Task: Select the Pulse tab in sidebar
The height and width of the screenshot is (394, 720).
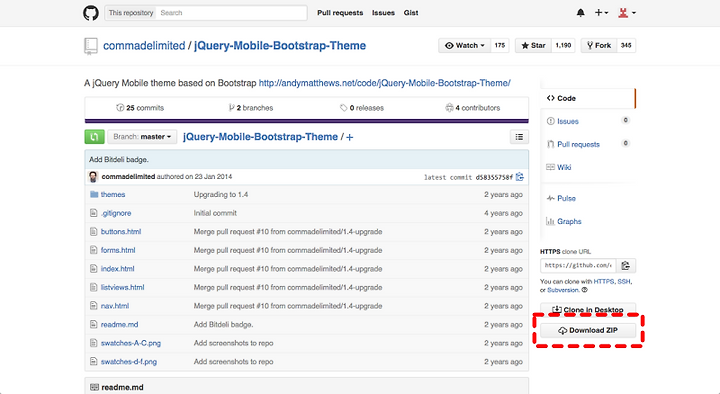Action: pyautogui.click(x=588, y=198)
